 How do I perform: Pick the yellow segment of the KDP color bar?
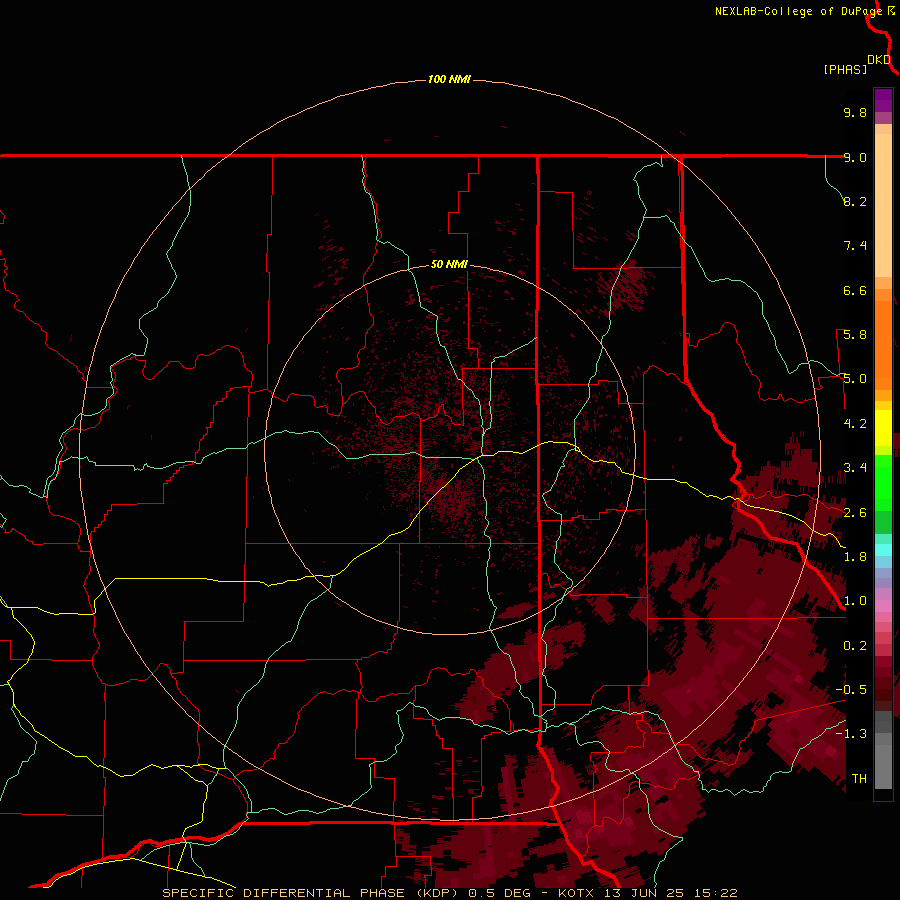click(883, 428)
